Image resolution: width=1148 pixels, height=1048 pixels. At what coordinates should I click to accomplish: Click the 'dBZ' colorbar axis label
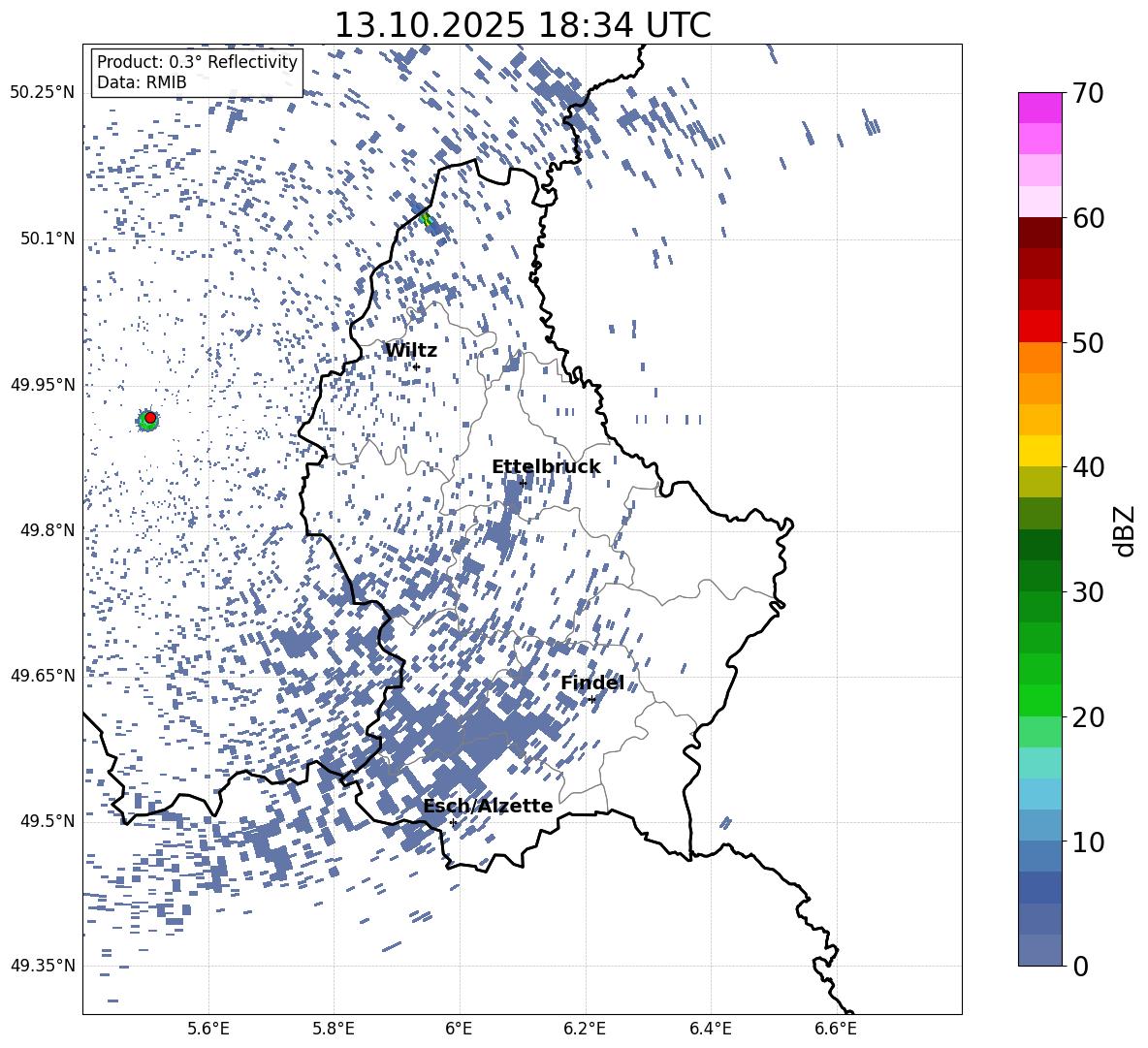(x=1126, y=530)
